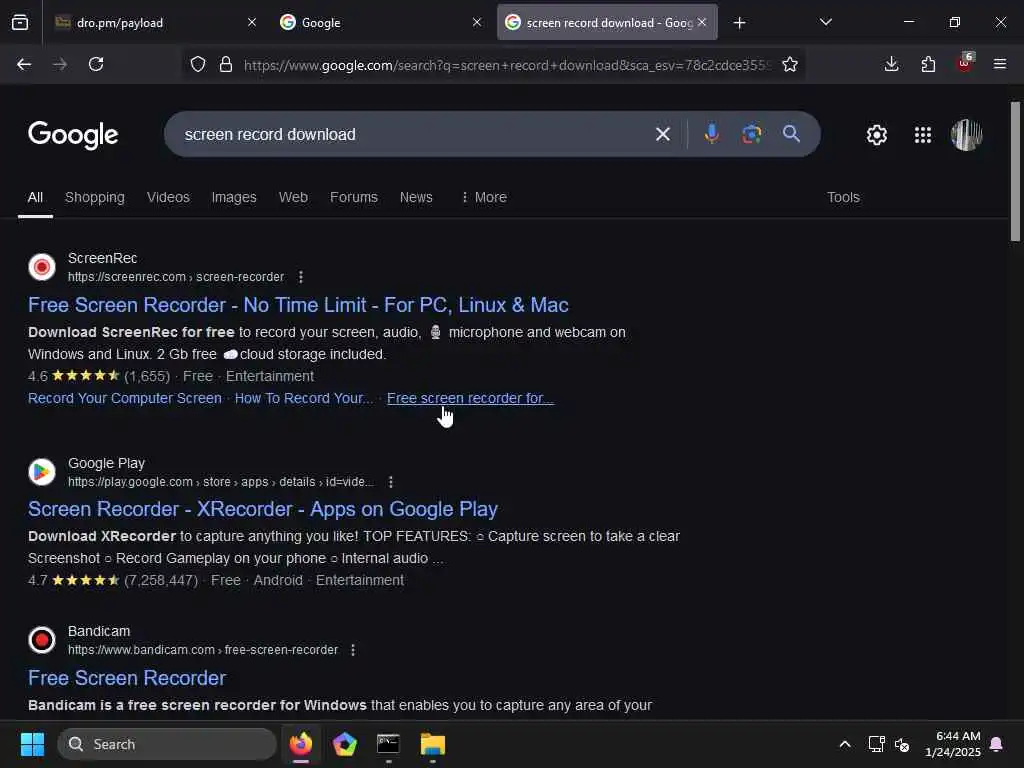
Task: View site security lock information
Action: [x=226, y=64]
